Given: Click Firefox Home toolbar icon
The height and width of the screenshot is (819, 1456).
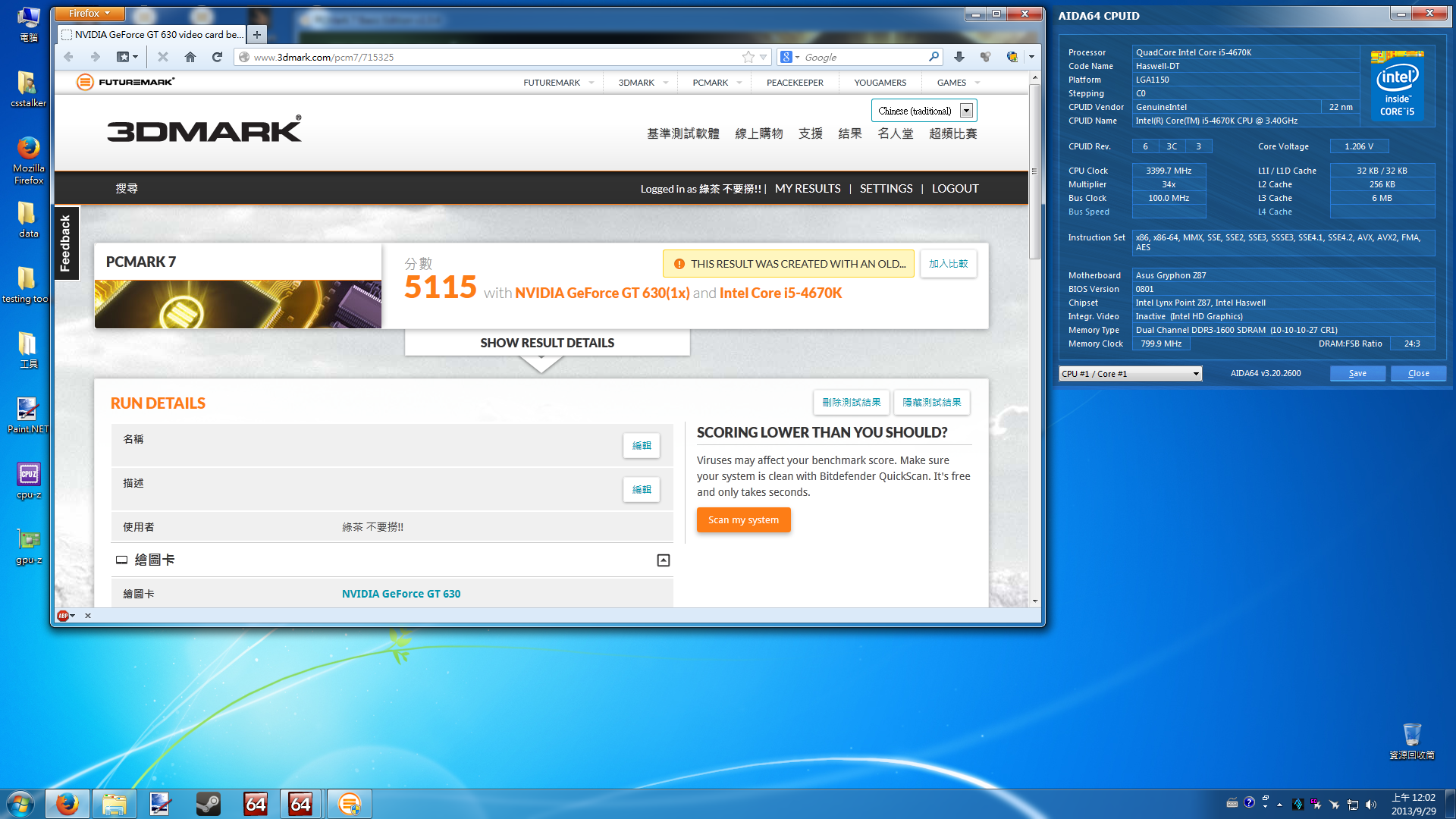Looking at the screenshot, I should [x=190, y=57].
